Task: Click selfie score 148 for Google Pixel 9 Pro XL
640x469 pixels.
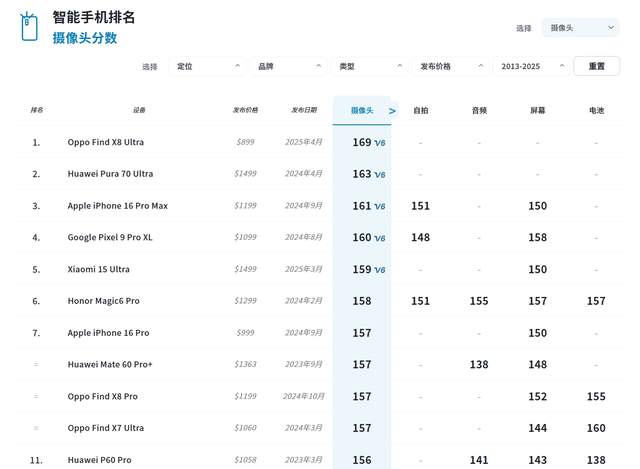Action: [x=420, y=237]
